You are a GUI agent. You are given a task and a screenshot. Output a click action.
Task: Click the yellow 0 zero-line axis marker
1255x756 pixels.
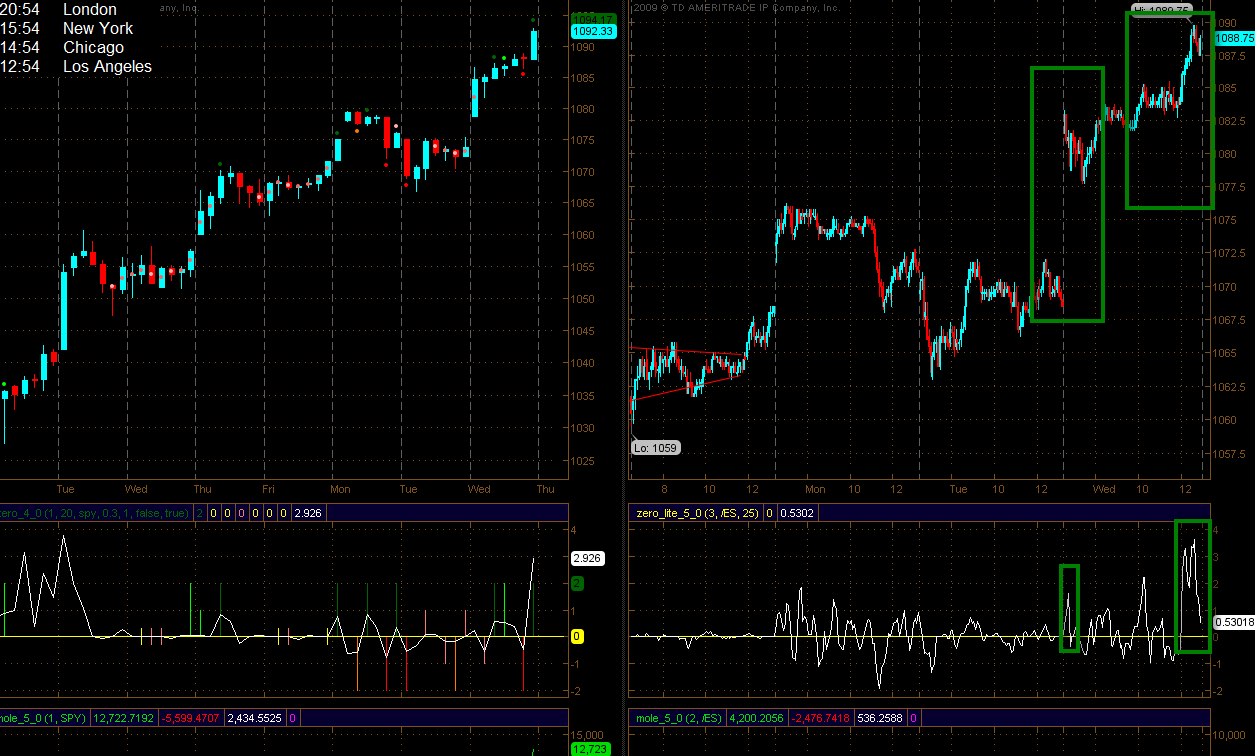coord(578,636)
